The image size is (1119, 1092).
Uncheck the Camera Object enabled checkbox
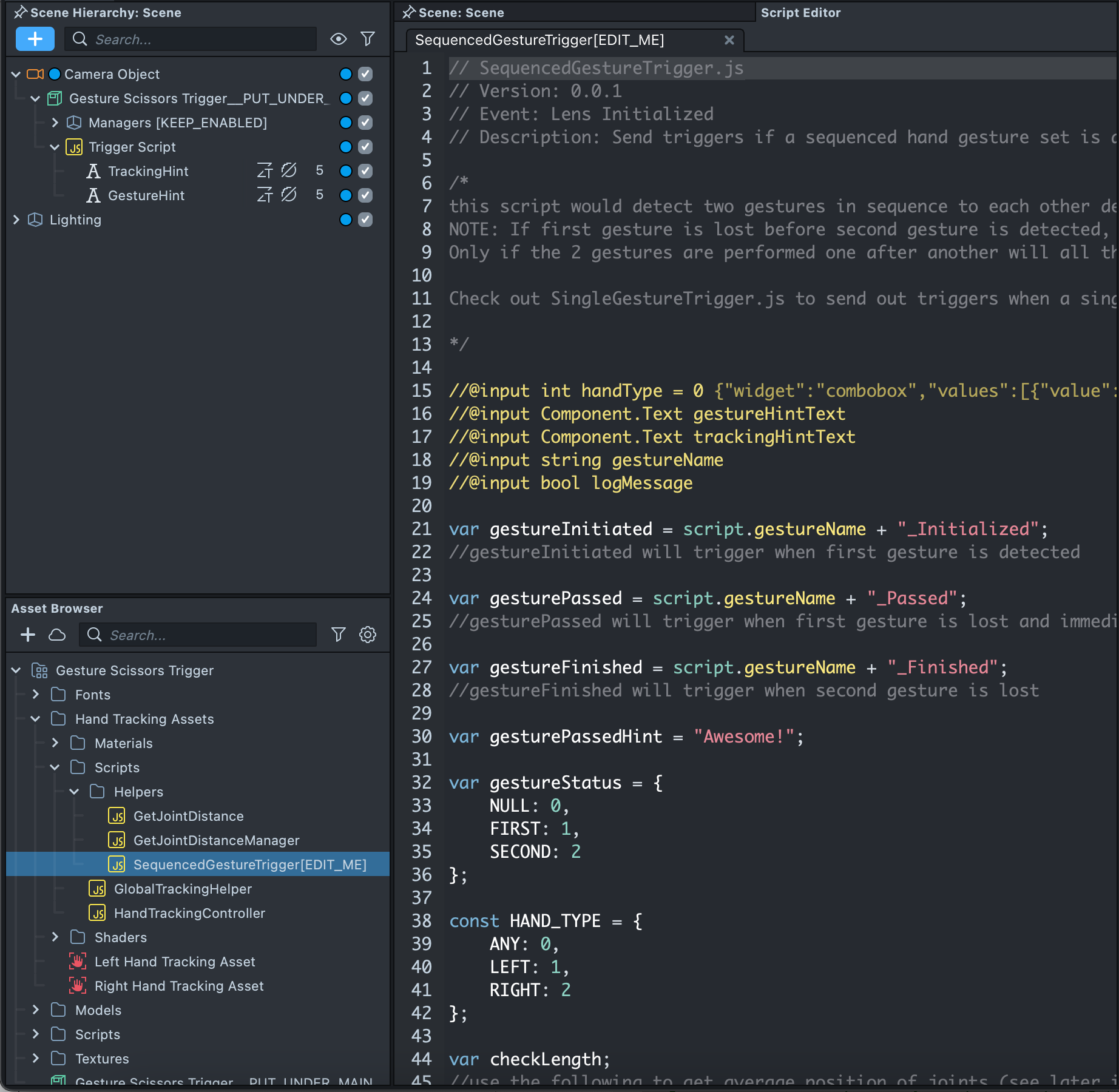[365, 74]
